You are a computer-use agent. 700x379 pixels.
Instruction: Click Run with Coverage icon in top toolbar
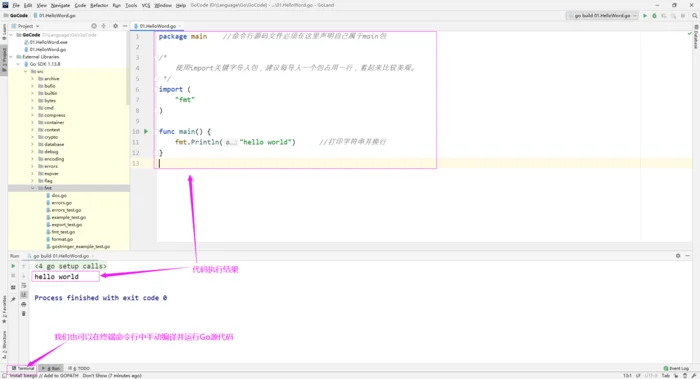point(664,16)
